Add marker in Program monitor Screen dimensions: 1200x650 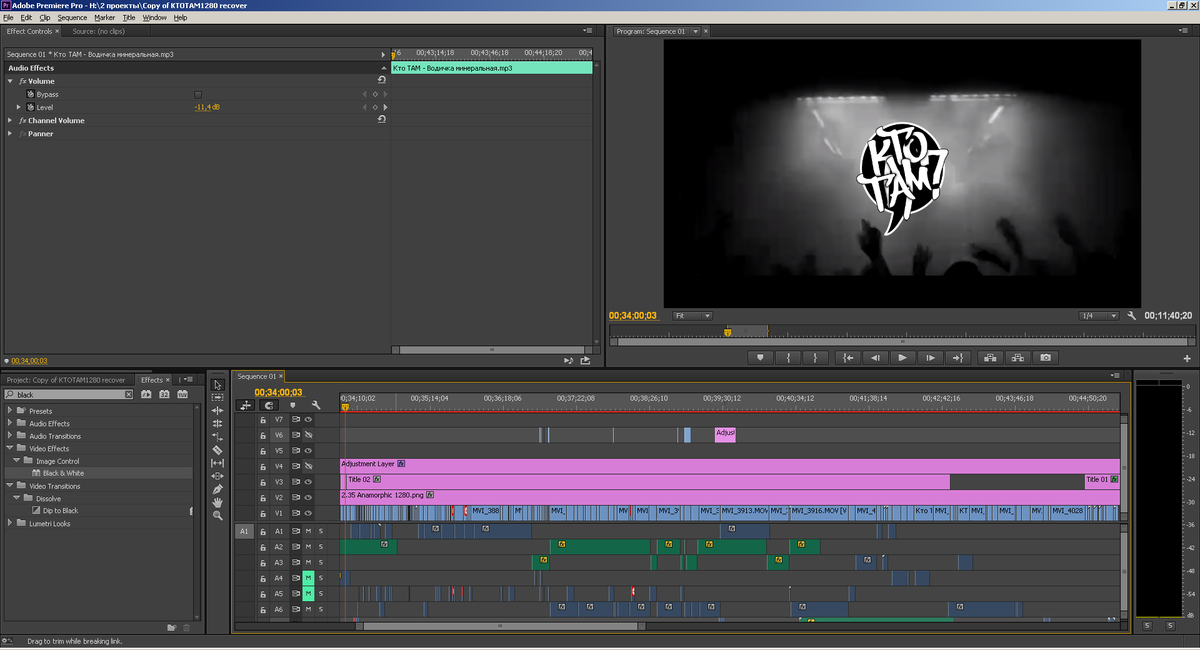[x=760, y=357]
